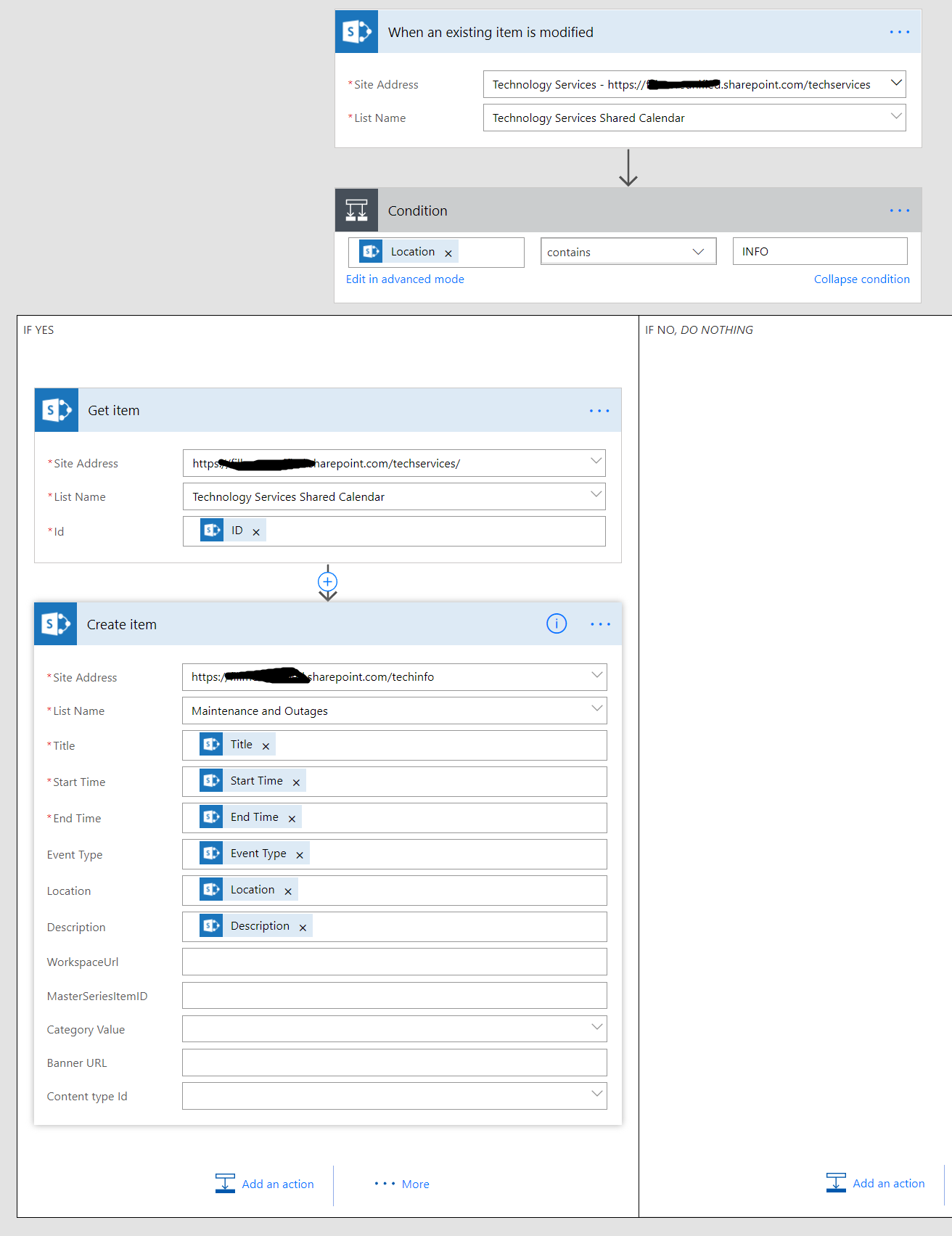Click the MasterSeriesItemID input field

(394, 995)
